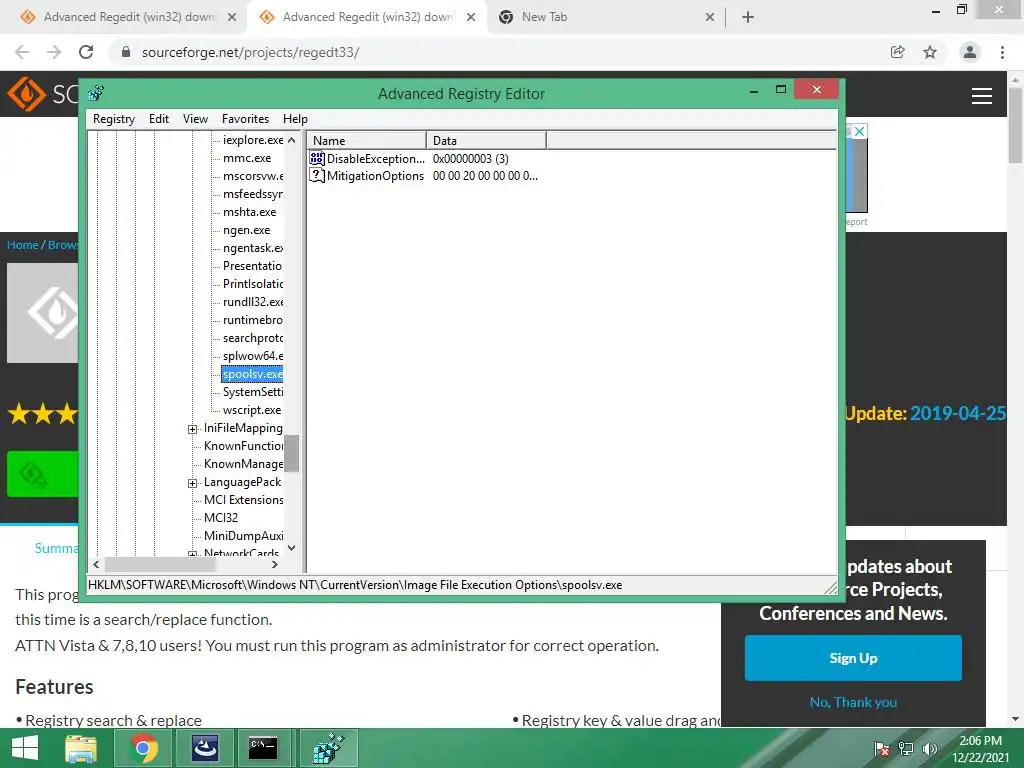
Task: Open the Chrome three-dot menu
Action: pyautogui.click(x=1002, y=52)
